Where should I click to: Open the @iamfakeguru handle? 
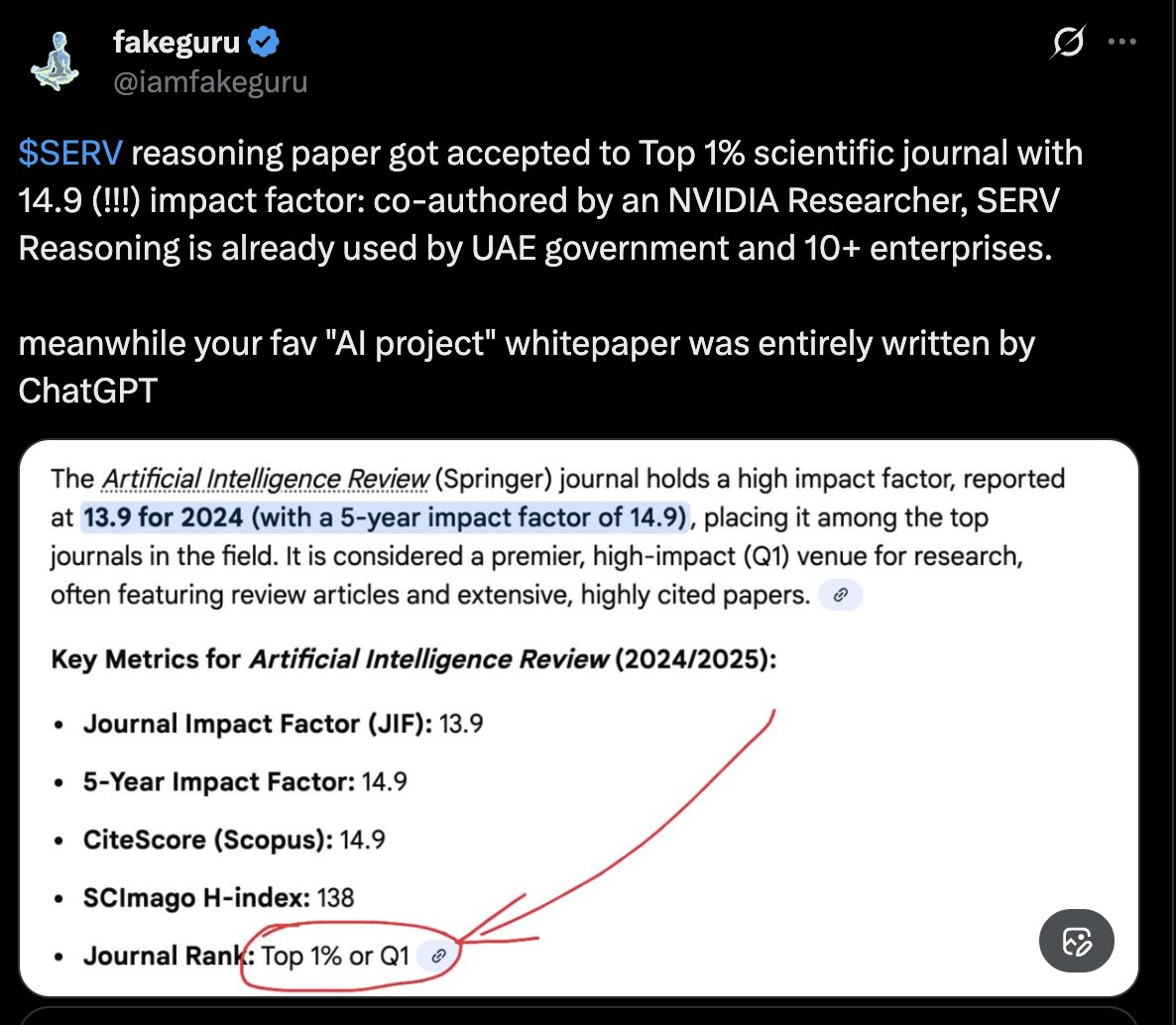tap(210, 81)
